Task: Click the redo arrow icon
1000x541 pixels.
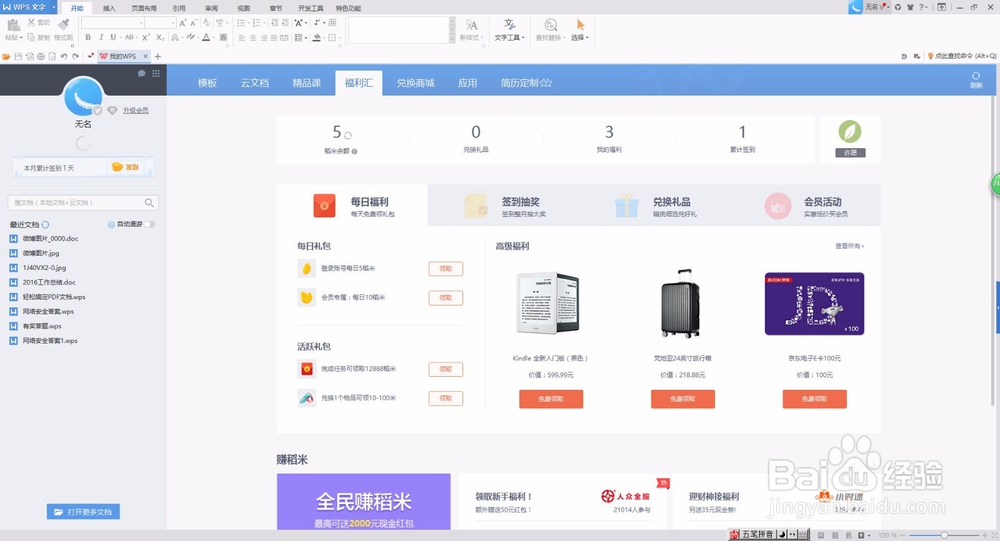Action: tap(76, 56)
